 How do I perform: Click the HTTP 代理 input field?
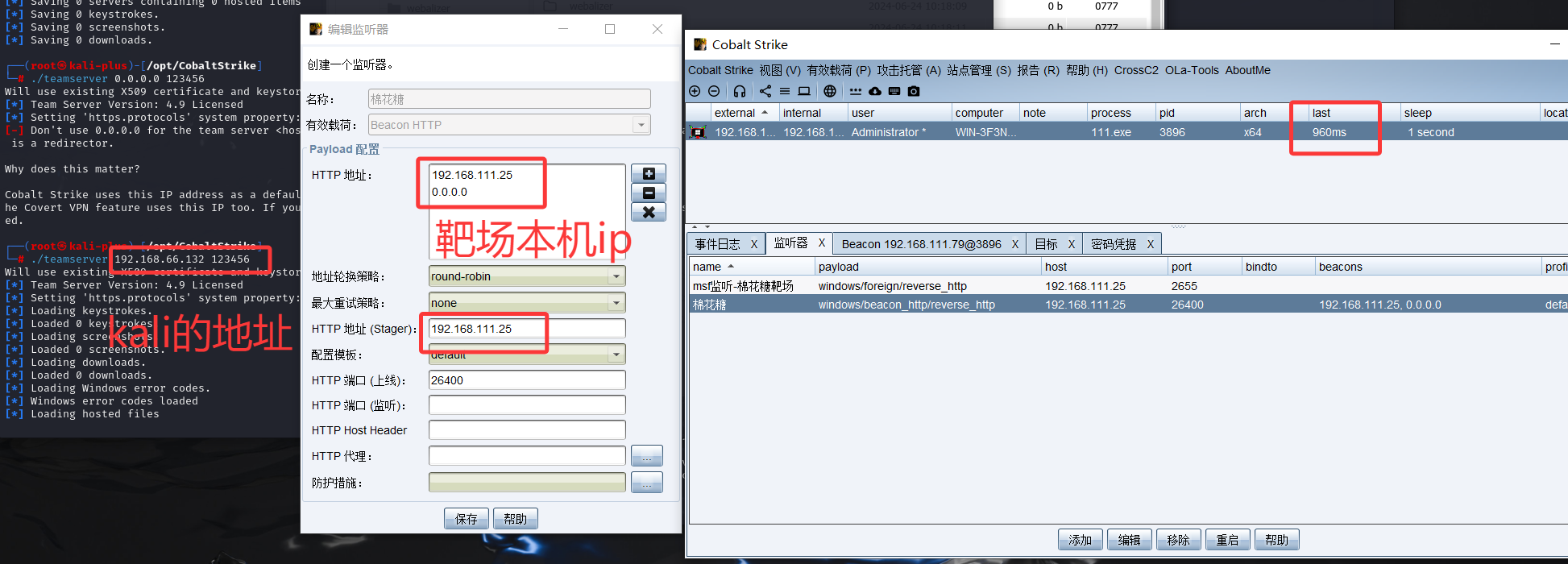tap(527, 456)
